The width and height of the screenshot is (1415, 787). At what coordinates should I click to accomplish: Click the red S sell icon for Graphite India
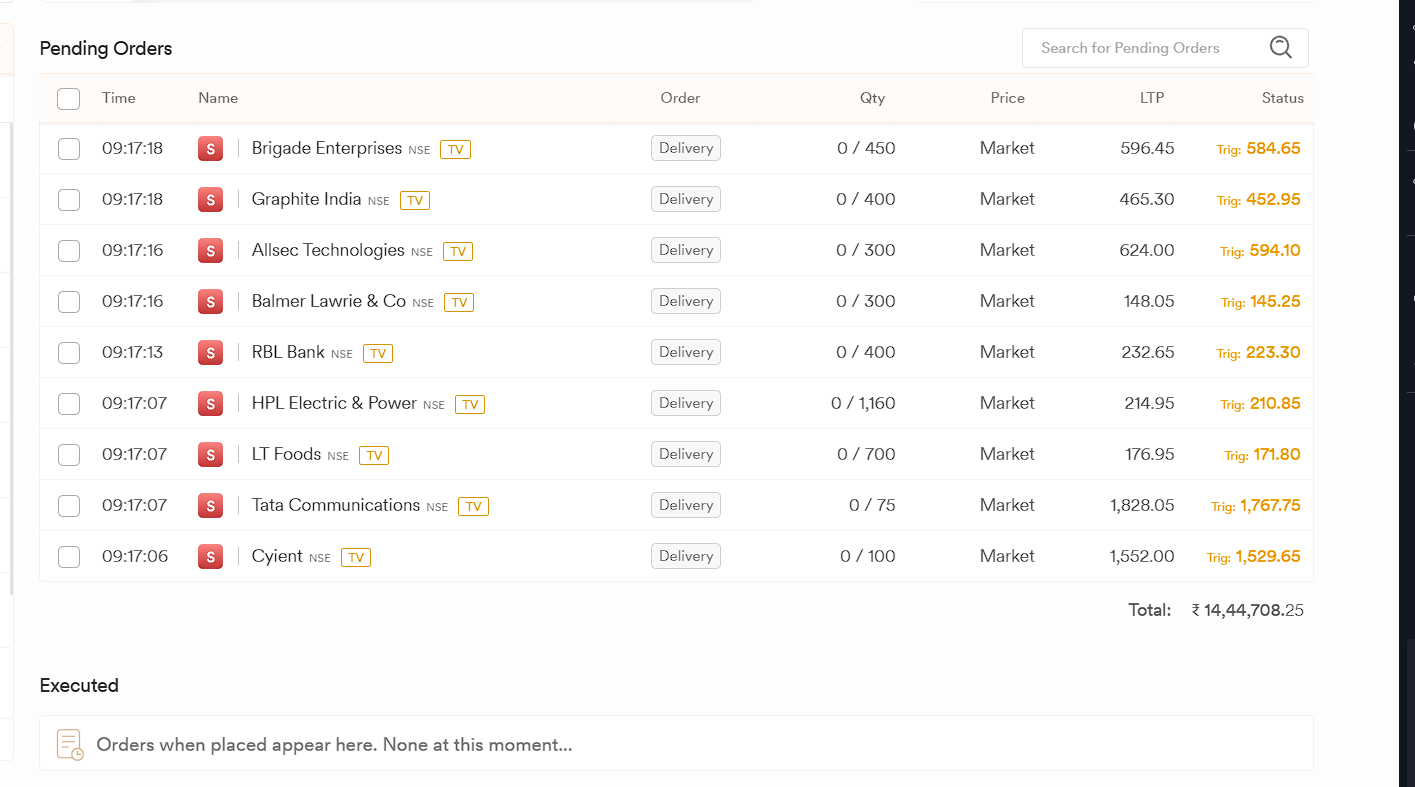pos(210,200)
